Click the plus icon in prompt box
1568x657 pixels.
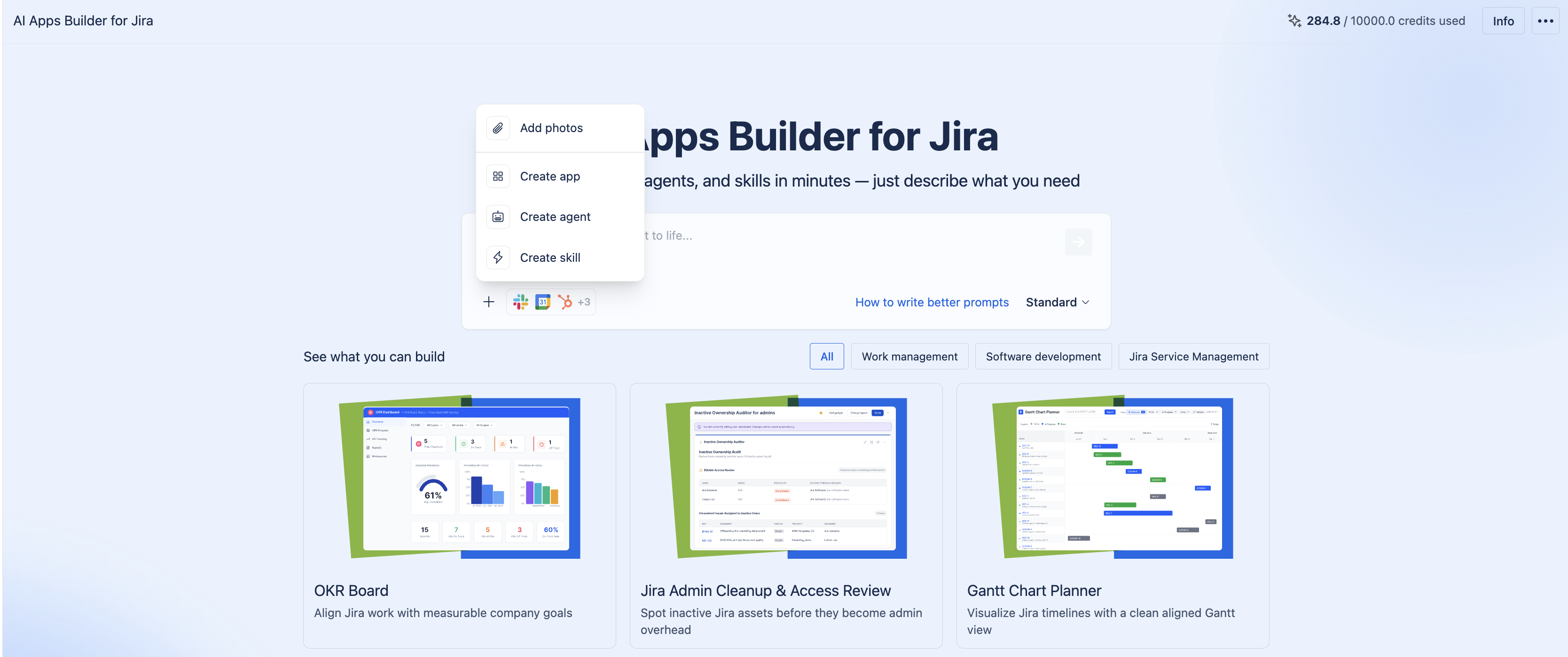point(489,302)
